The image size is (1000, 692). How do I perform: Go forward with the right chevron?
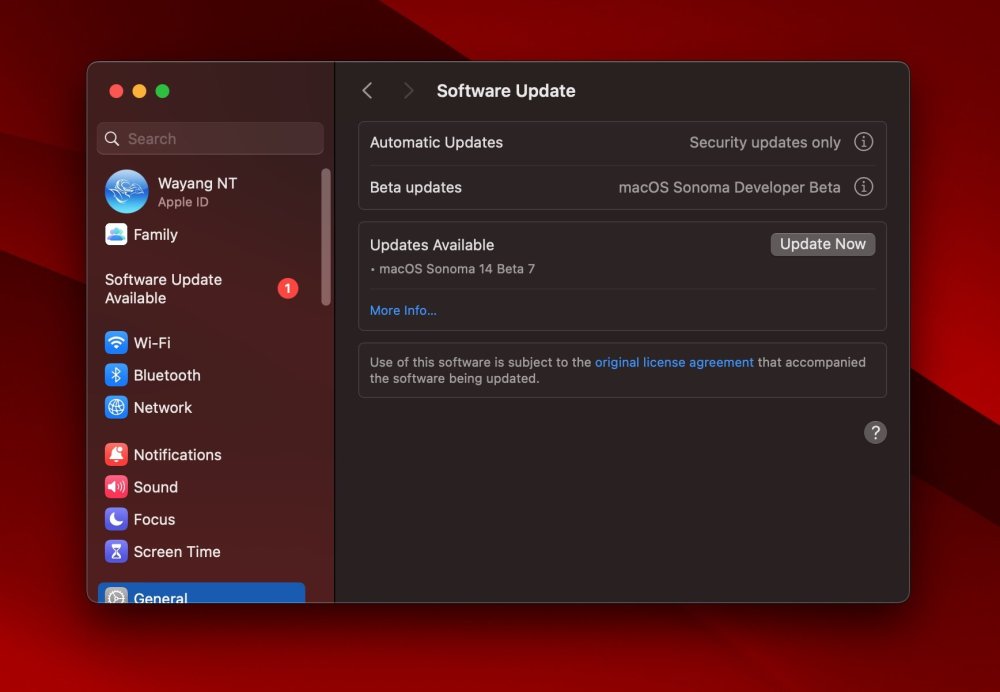408,91
